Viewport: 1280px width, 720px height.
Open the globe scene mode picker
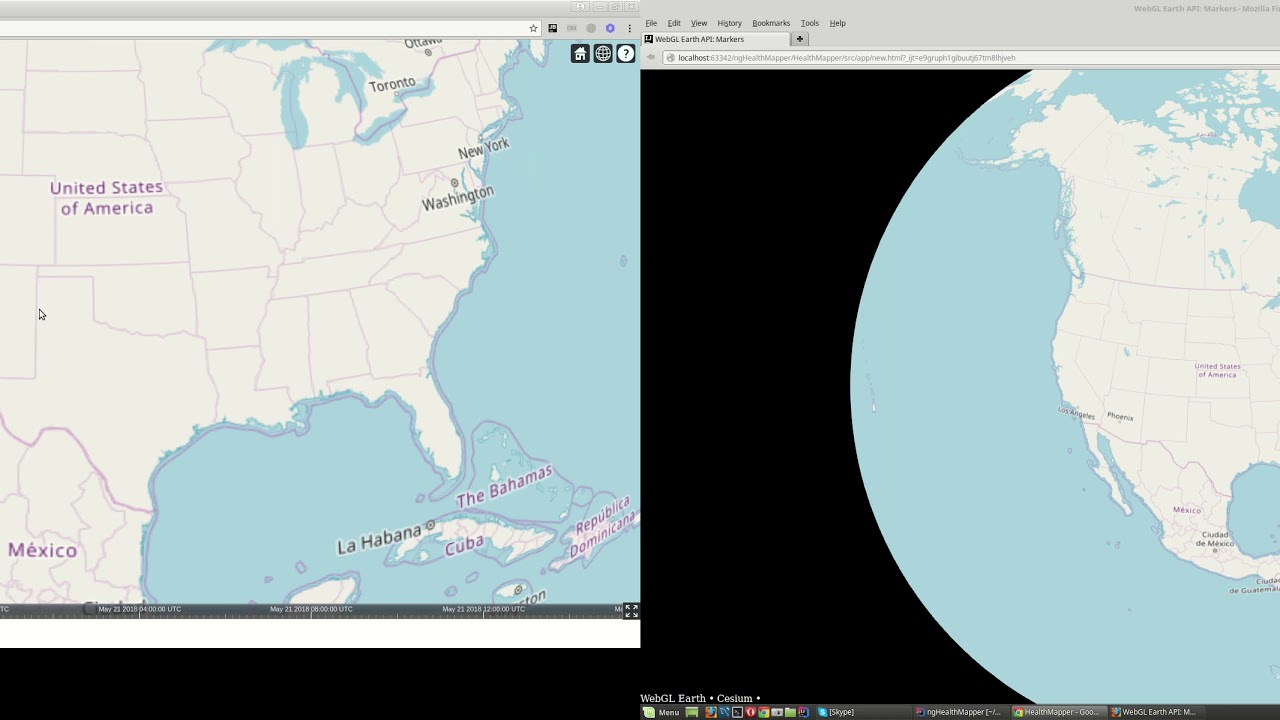[603, 54]
